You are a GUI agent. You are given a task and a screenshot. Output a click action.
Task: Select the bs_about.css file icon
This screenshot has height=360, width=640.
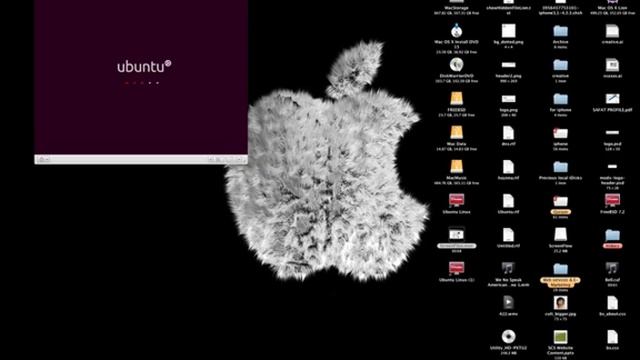tap(612, 302)
